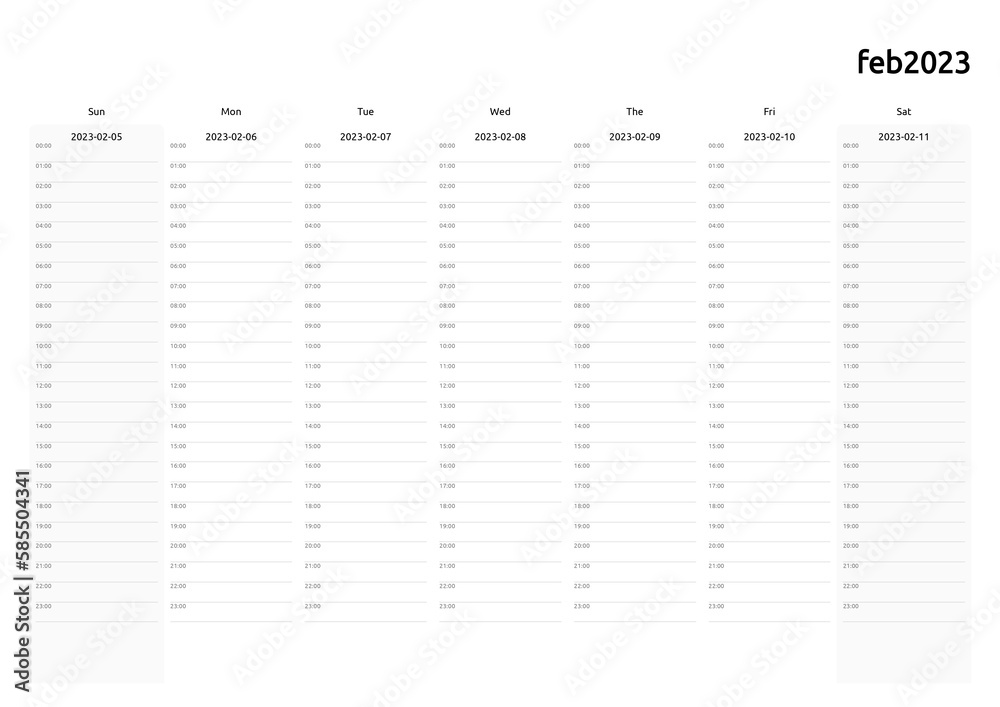This screenshot has width=1000, height=707.
Task: Click the Fri day heading
Action: [x=769, y=112]
